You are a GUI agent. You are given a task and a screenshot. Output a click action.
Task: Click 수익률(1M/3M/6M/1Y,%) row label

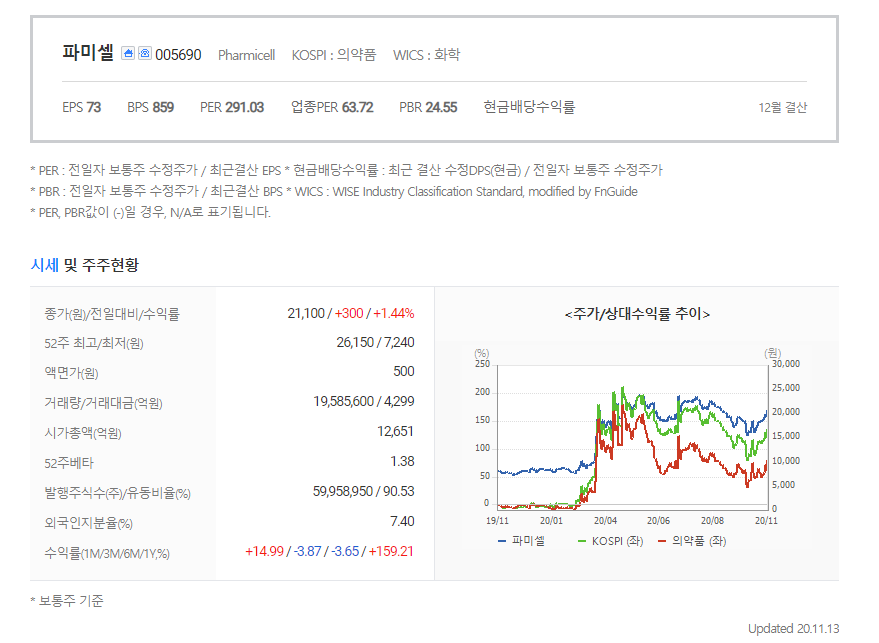[x=107, y=554]
